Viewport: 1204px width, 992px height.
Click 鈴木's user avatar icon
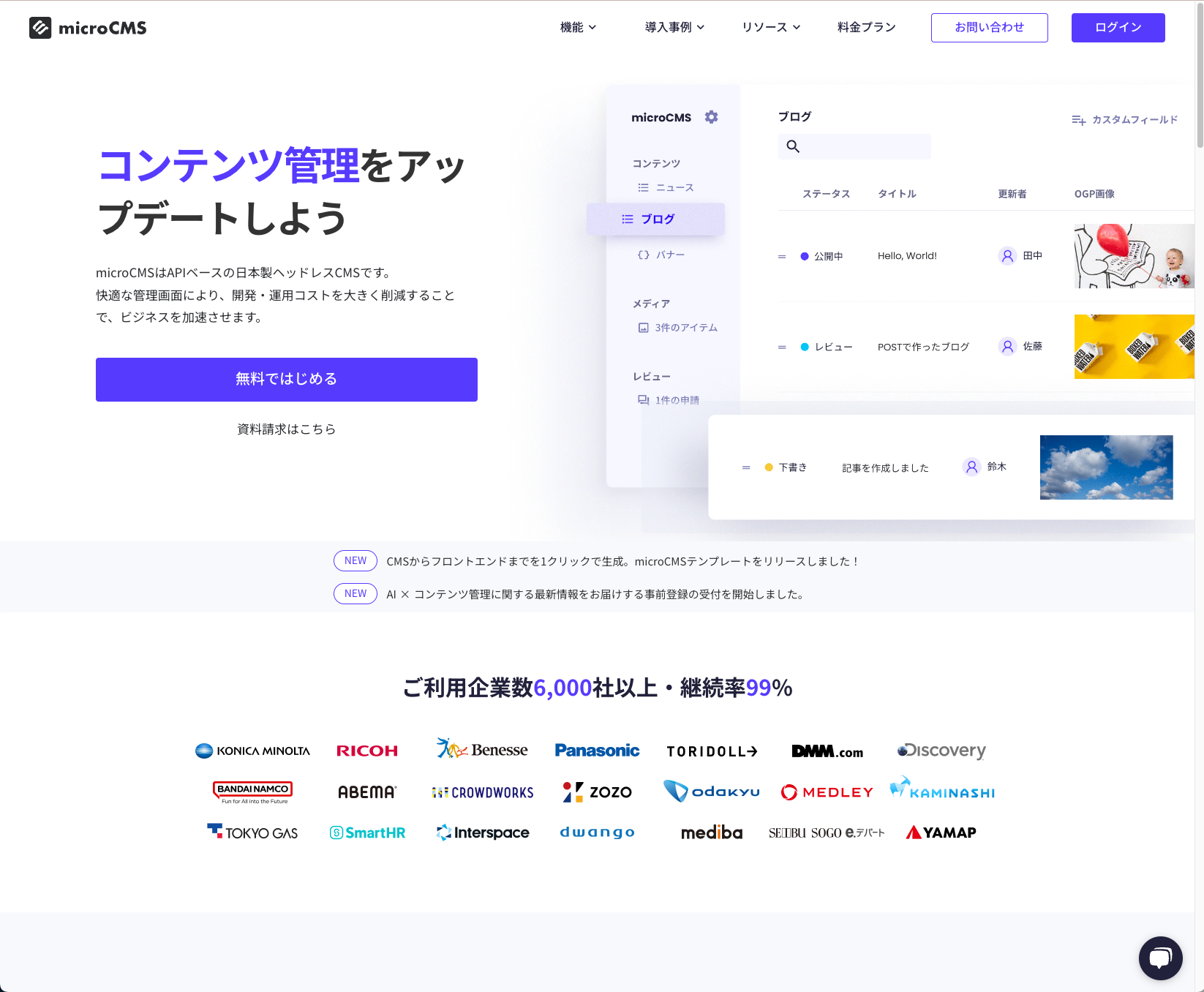click(971, 467)
